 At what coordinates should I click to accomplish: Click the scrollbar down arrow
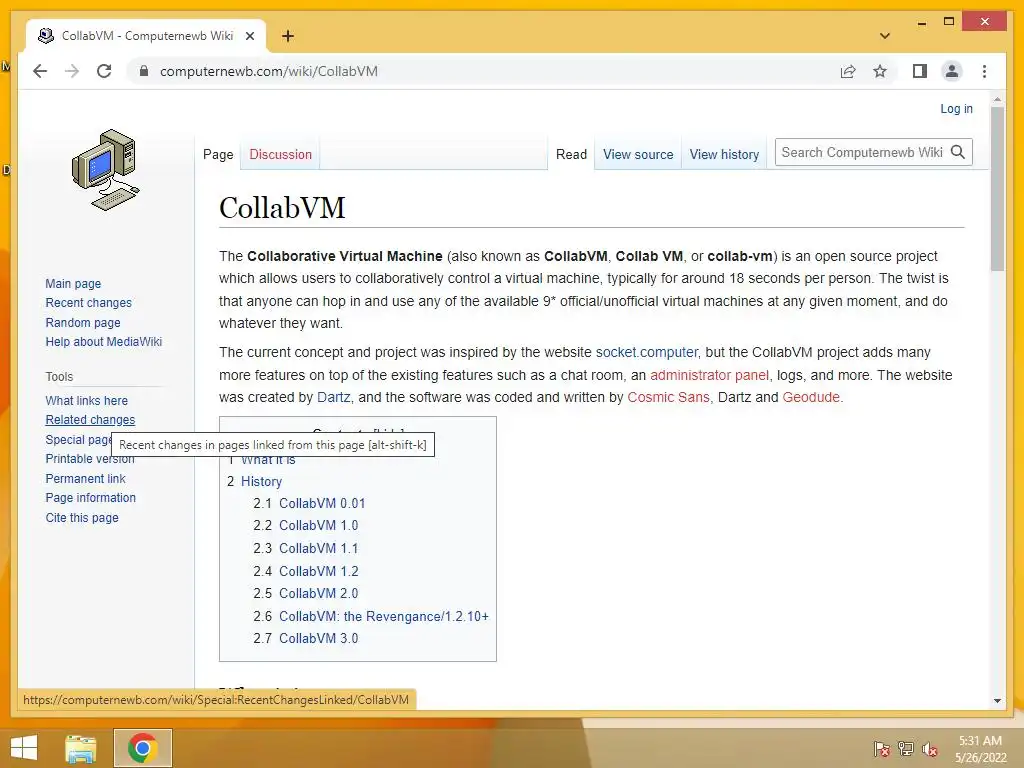997,701
